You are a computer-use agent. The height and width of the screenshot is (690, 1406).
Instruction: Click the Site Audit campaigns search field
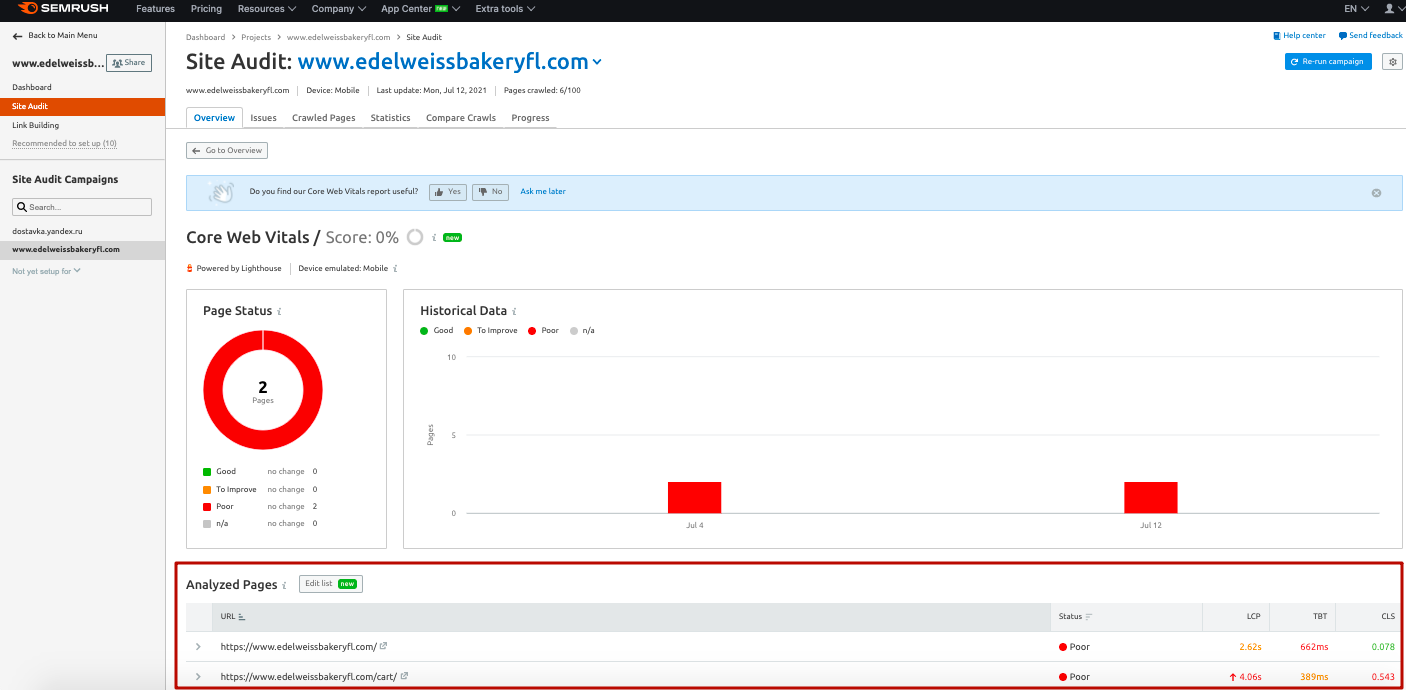(82, 207)
